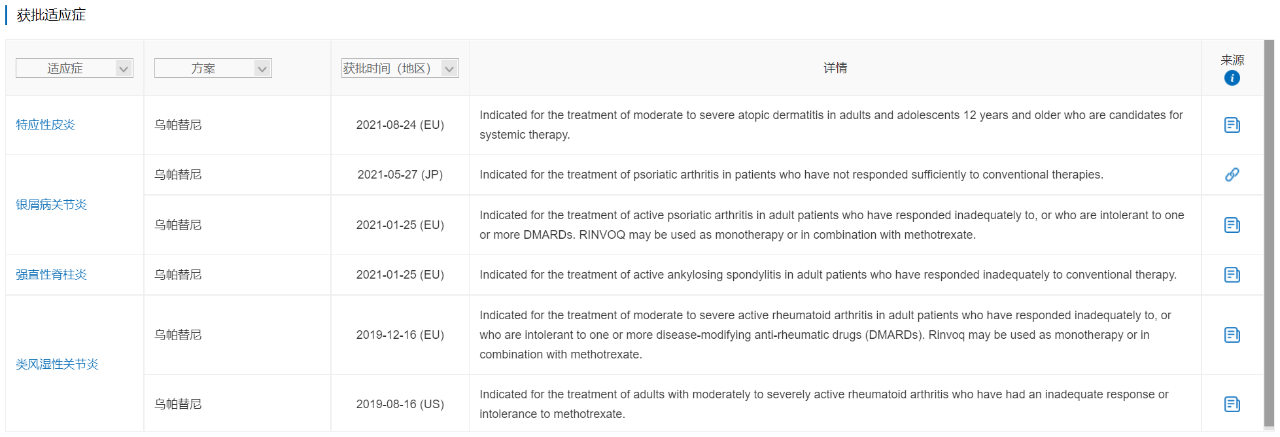The height and width of the screenshot is (437, 1280).
Task: Select the 来源 column header text
Action: tap(1232, 60)
